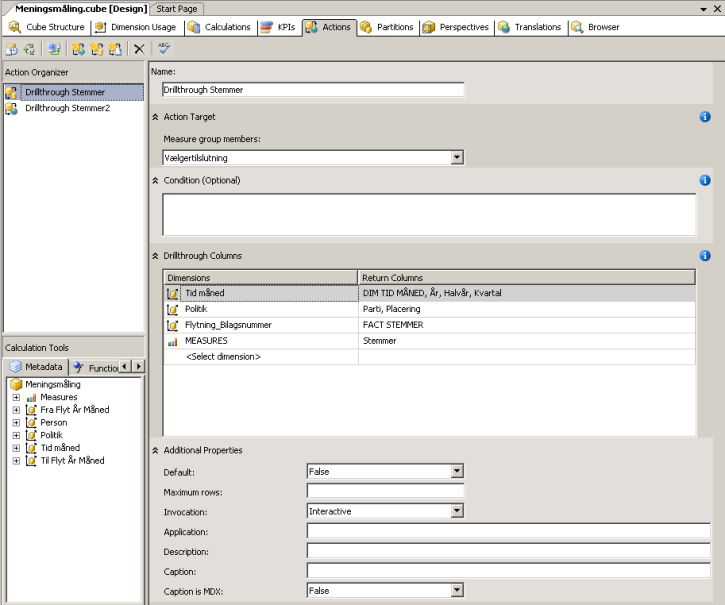The image size is (725, 605).
Task: Click the Drillthrough Stemmer2 action icon
Action: point(11,108)
